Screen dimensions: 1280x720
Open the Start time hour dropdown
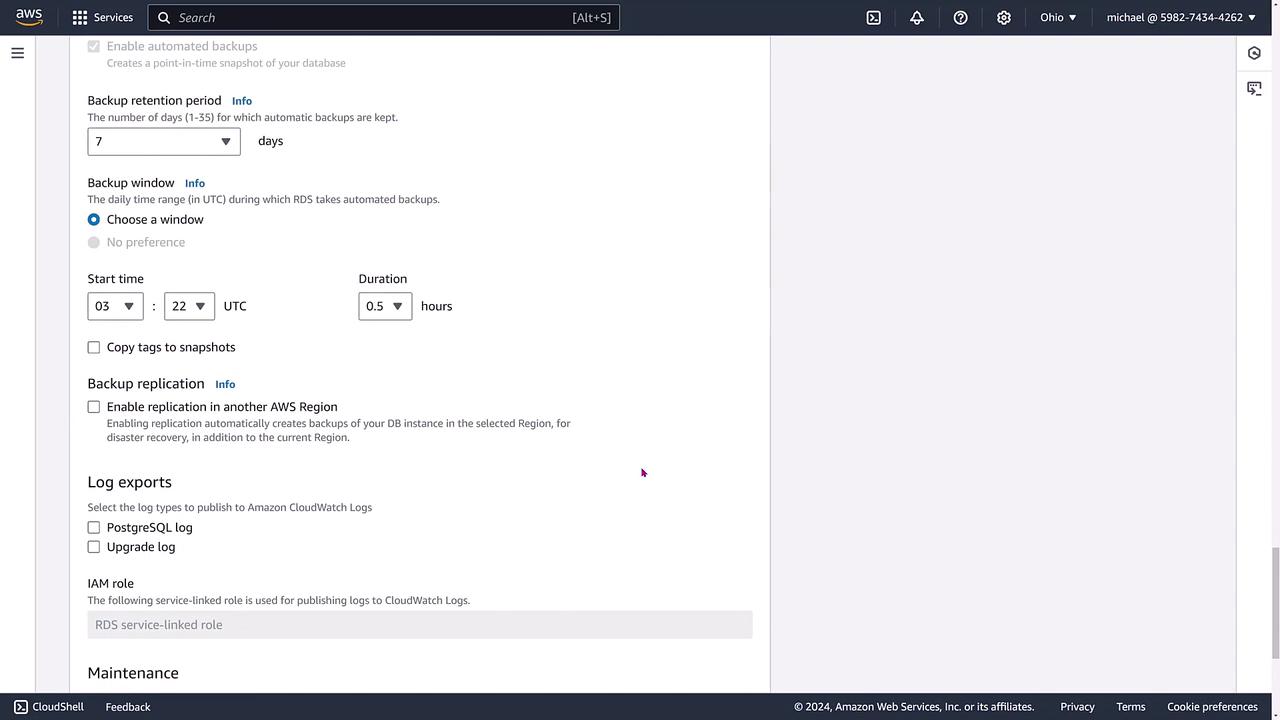pyautogui.click(x=115, y=306)
